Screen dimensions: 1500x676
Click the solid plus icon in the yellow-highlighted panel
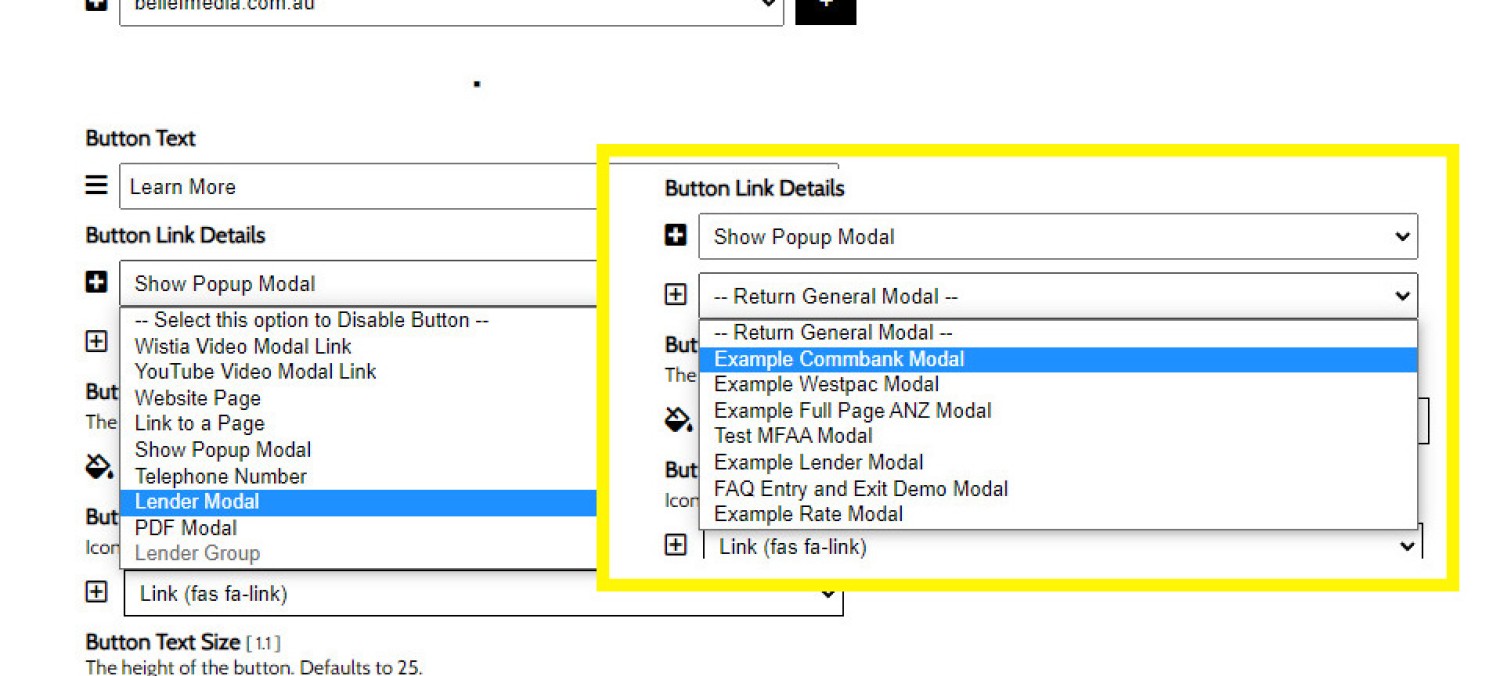676,236
